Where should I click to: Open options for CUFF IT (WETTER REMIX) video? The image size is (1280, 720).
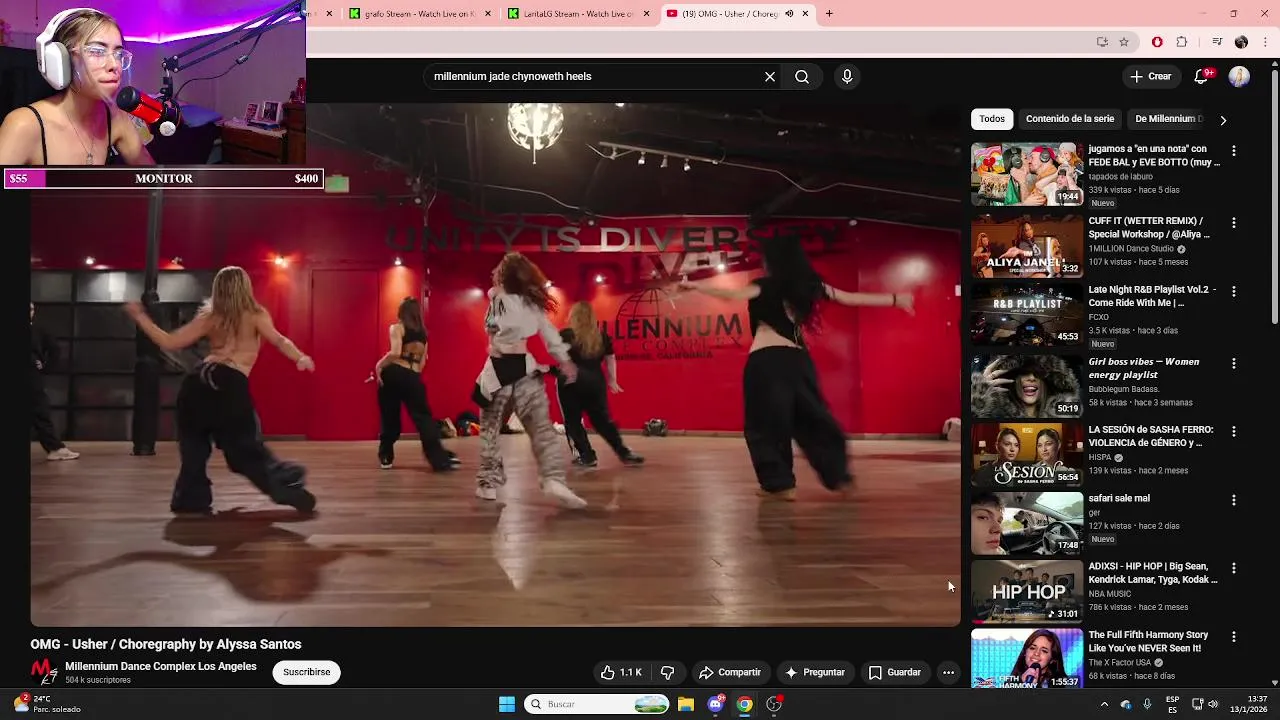tap(1234, 222)
